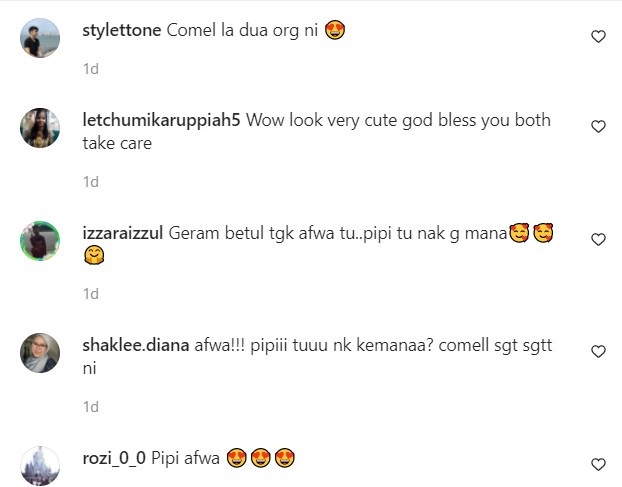Tap the heart beside izzaraizzul's comment
The image size is (622, 487).
pyautogui.click(x=598, y=240)
